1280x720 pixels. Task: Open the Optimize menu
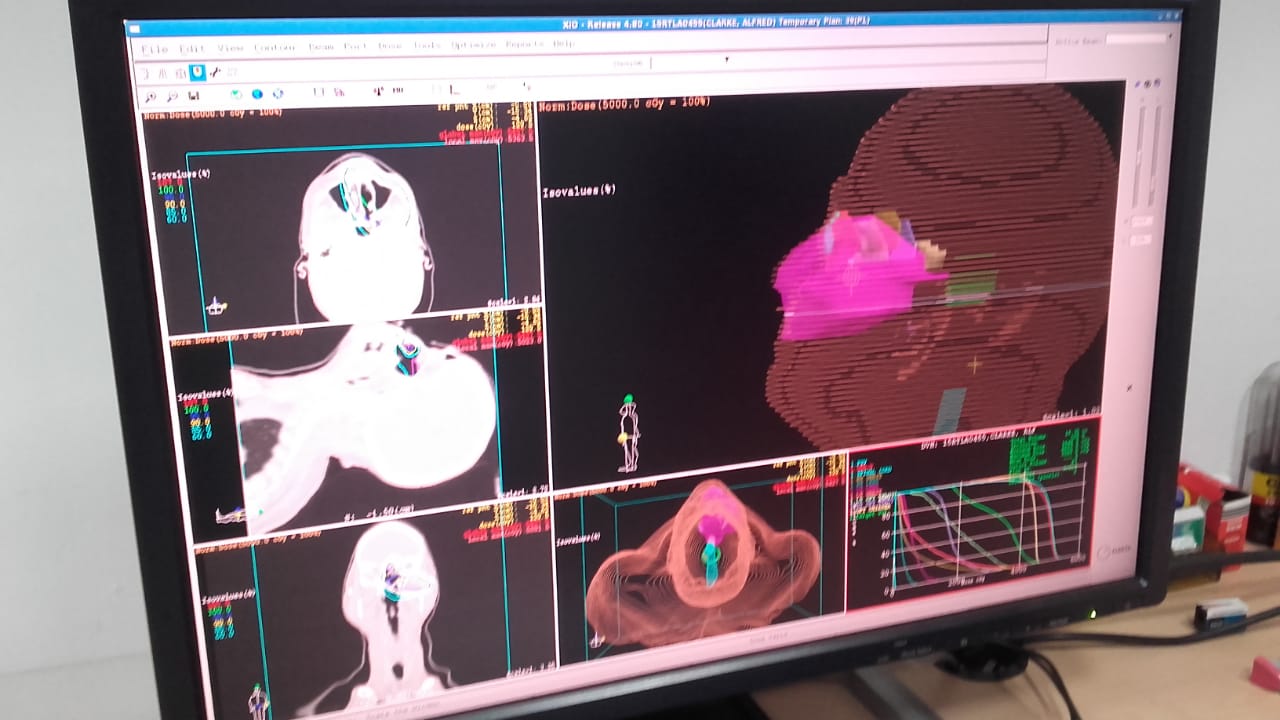pos(472,45)
